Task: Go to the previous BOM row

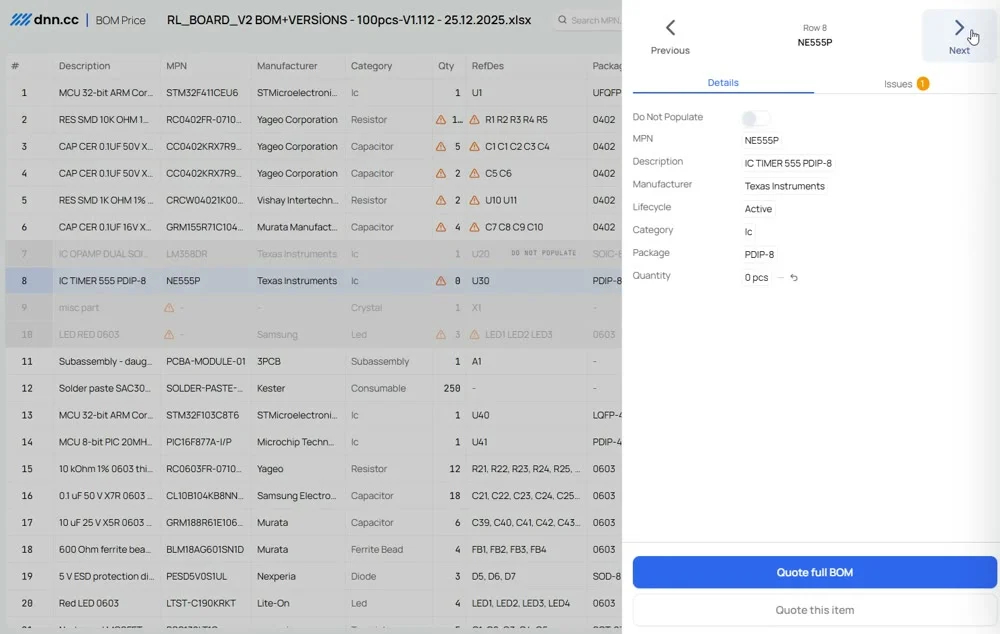Action: click(x=670, y=36)
